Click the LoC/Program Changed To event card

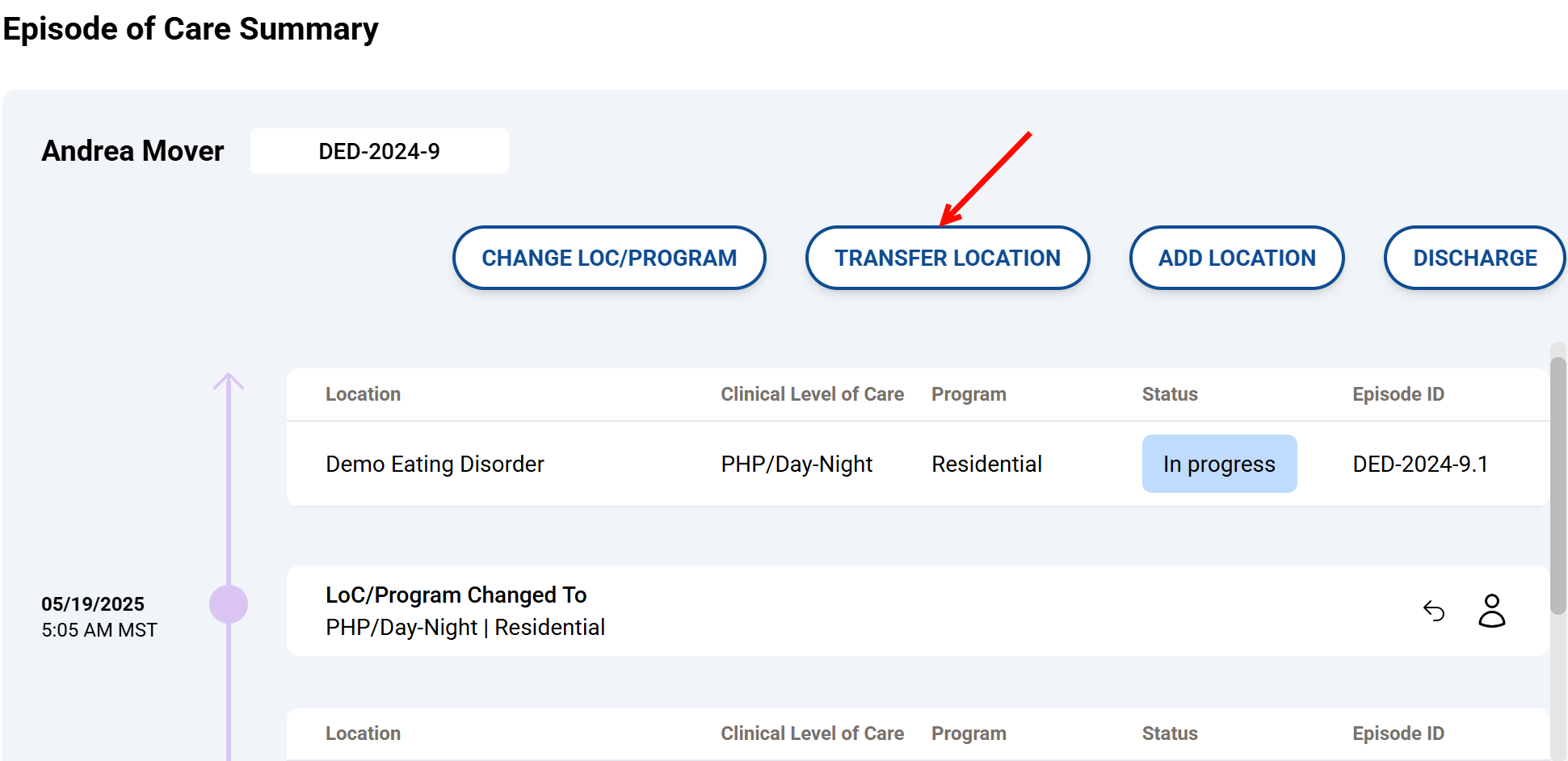tap(808, 611)
